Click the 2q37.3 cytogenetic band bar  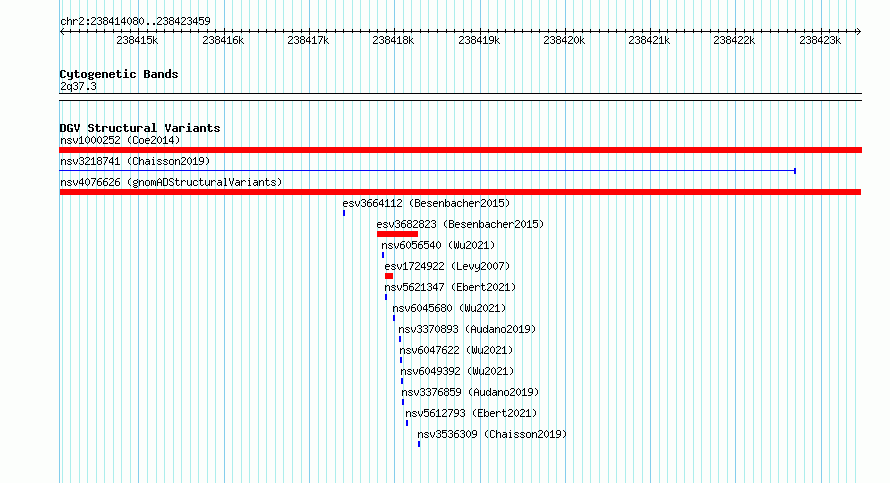click(x=460, y=97)
